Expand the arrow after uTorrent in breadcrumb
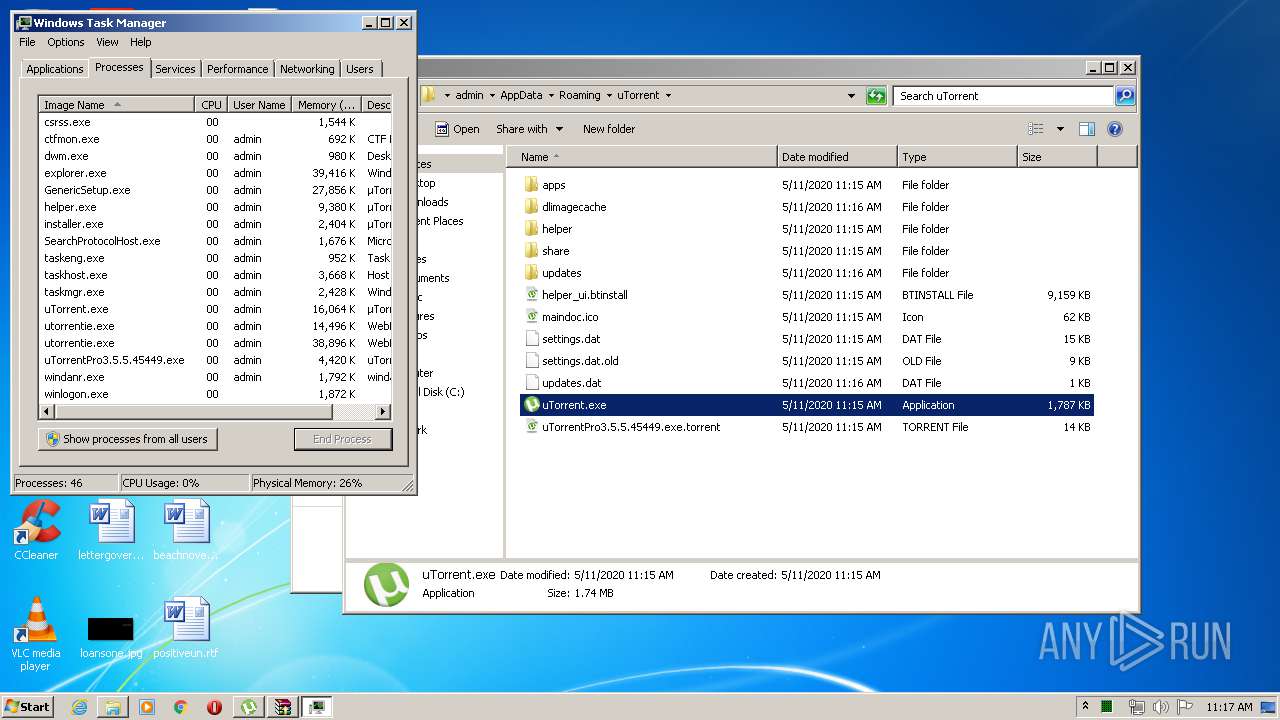Image resolution: width=1280 pixels, height=720 pixels. tap(668, 96)
